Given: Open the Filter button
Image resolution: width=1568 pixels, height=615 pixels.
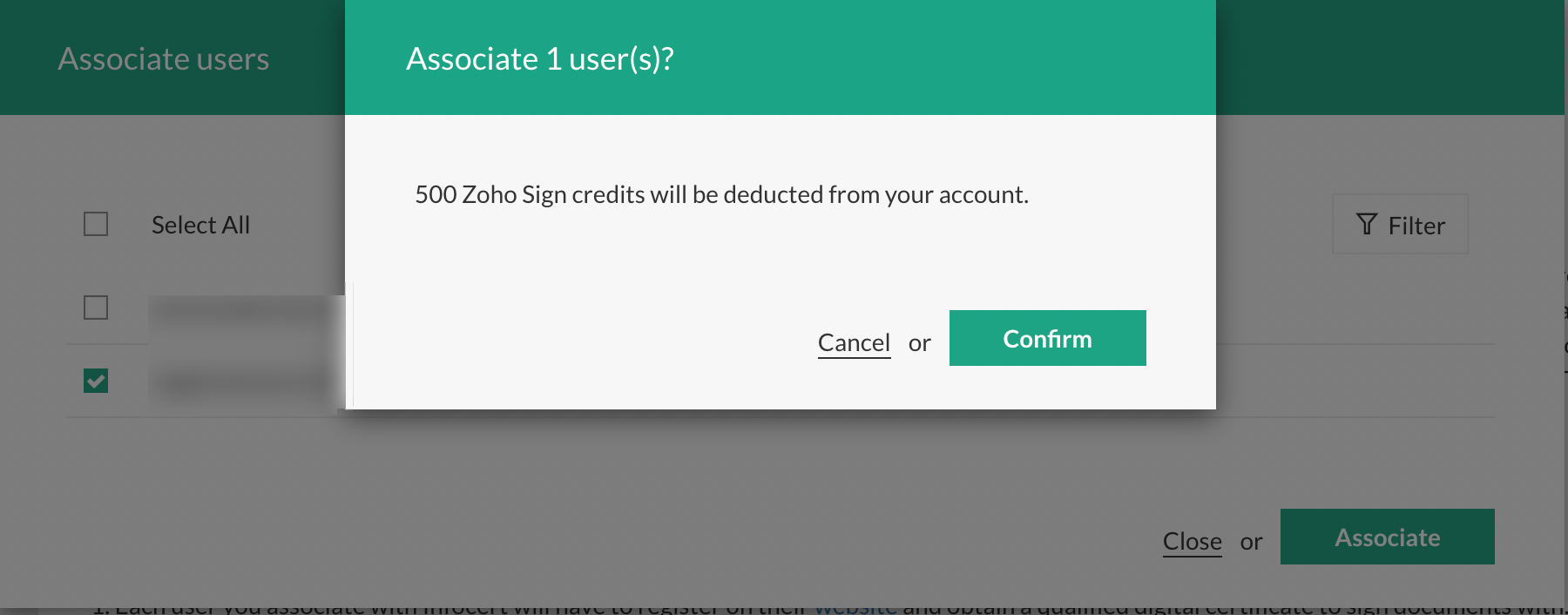Looking at the screenshot, I should (1400, 225).
